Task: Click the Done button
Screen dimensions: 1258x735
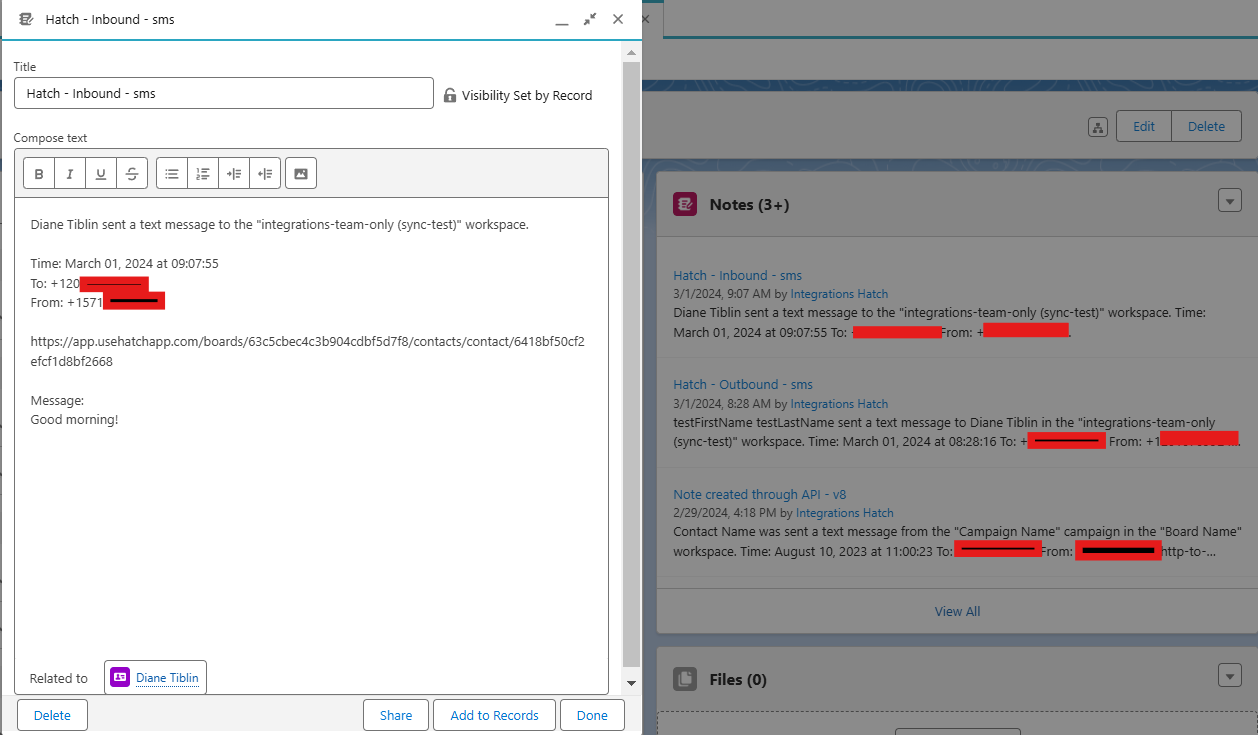Action: [592, 715]
